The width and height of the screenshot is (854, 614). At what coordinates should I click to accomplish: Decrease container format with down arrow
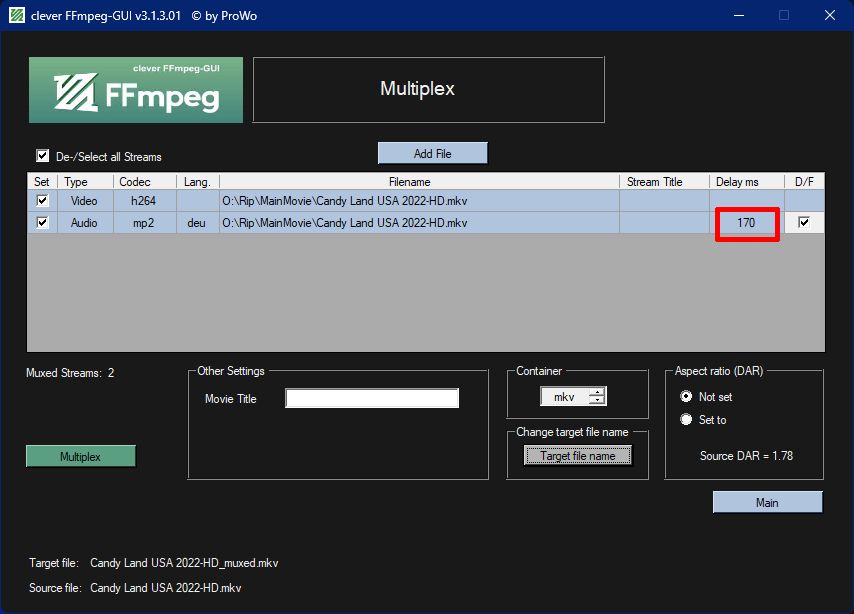597,400
